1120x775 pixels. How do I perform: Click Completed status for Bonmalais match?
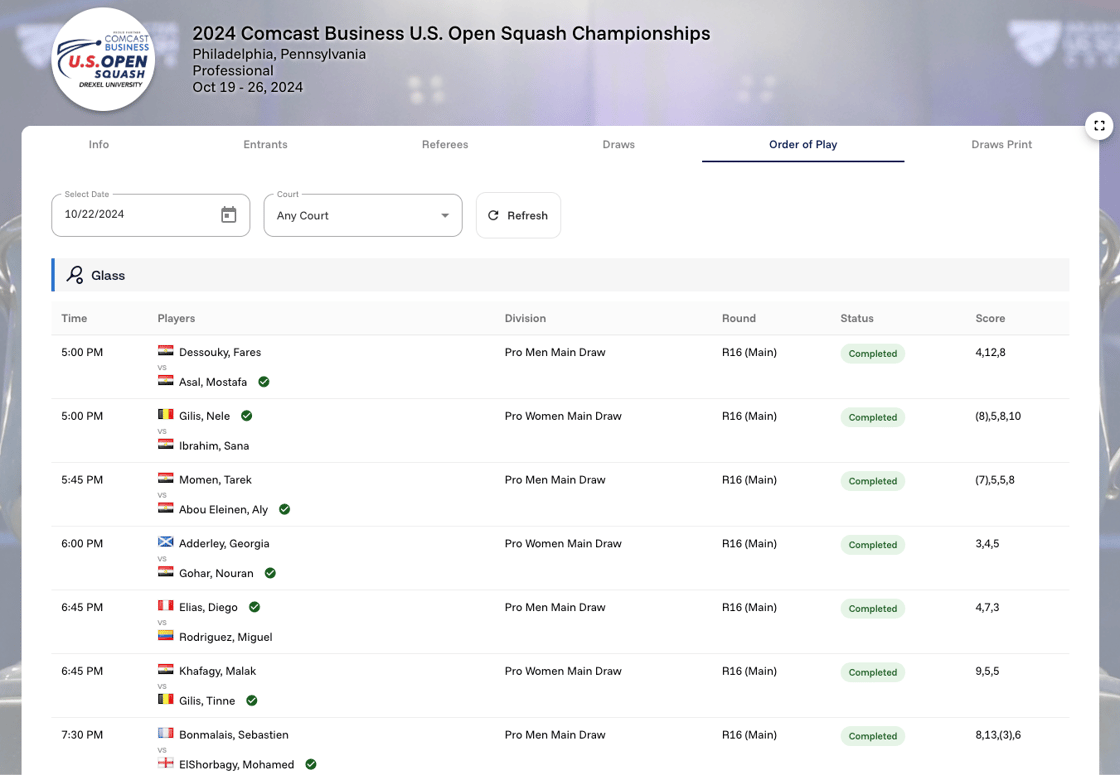(872, 736)
